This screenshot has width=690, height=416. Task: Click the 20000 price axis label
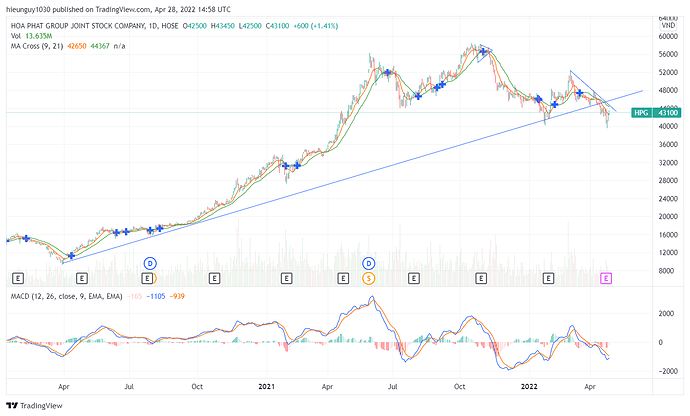(x=668, y=217)
